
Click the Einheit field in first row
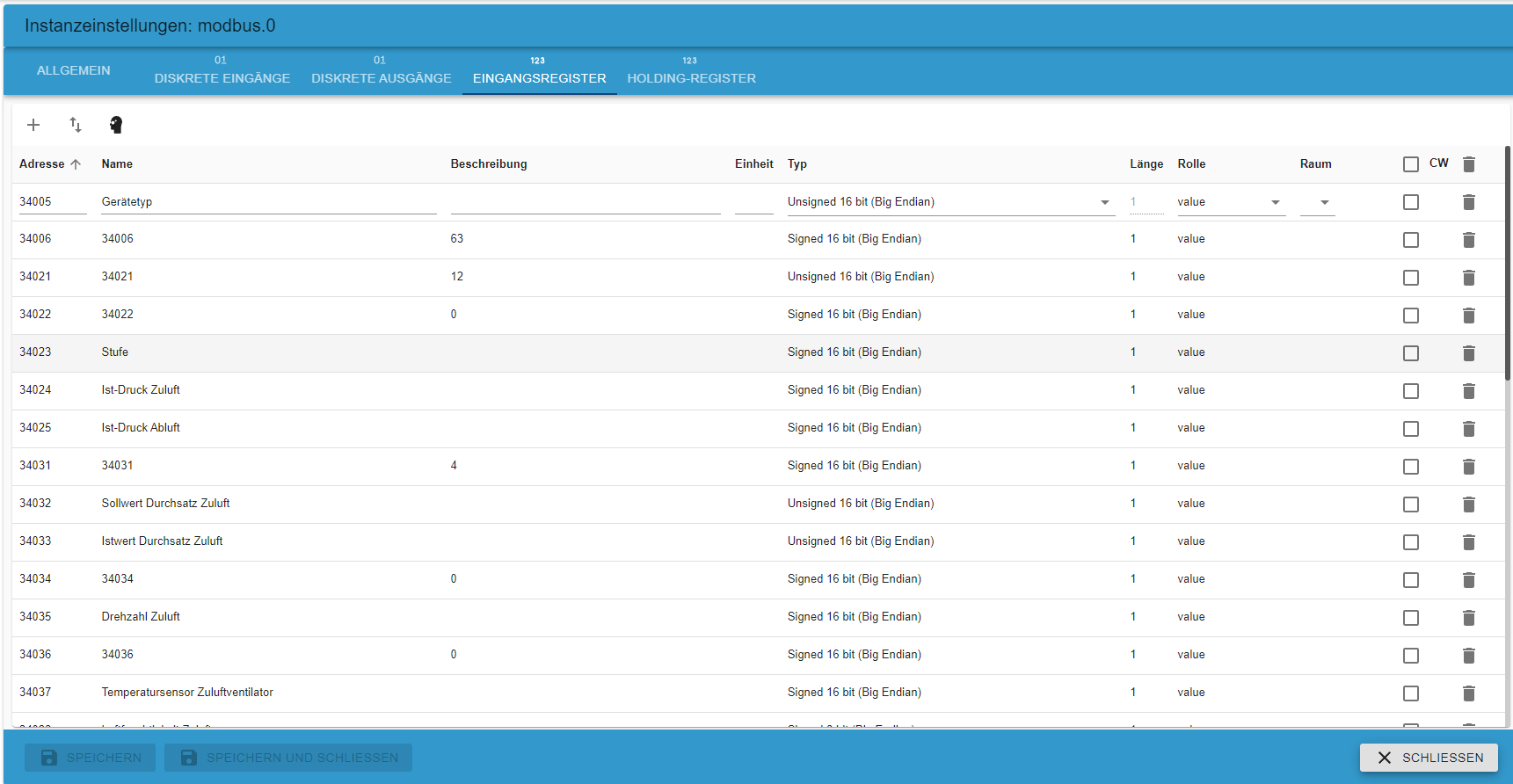[754, 202]
